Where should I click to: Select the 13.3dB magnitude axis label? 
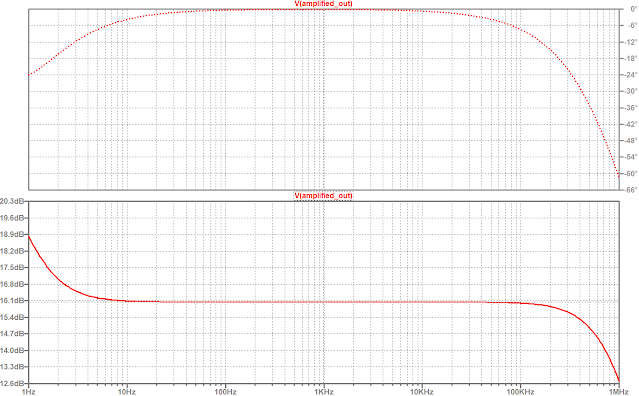pyautogui.click(x=12, y=367)
